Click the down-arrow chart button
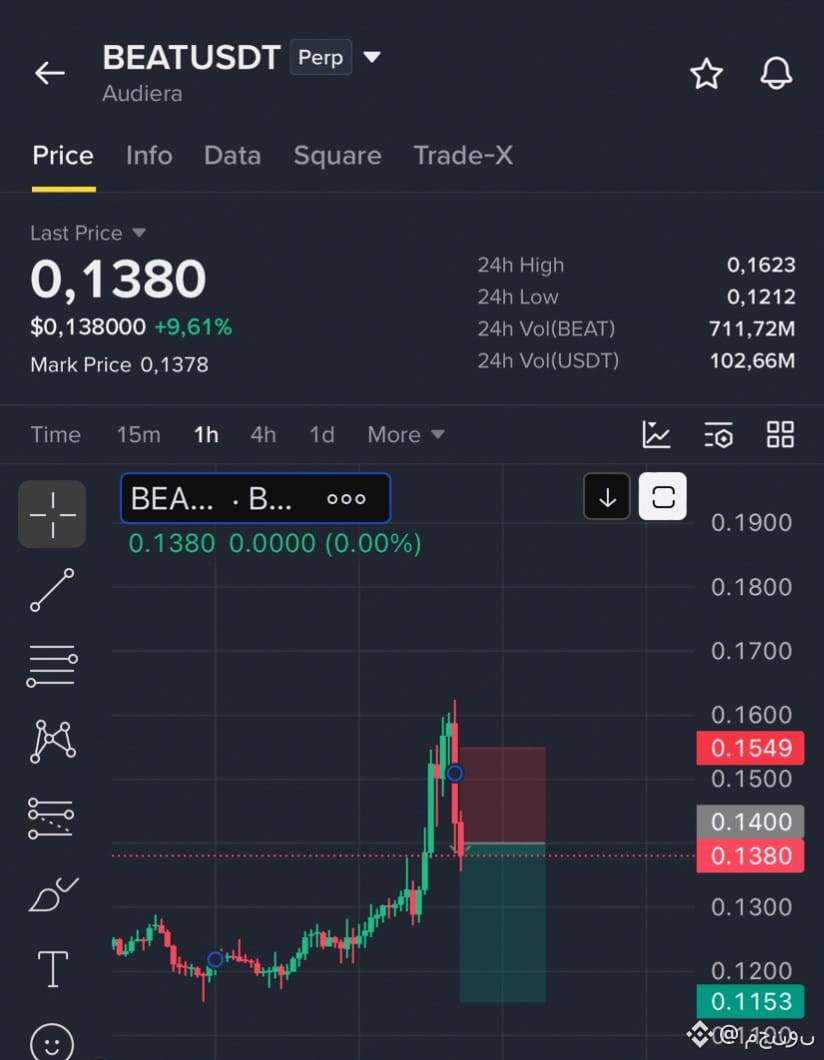Viewport: 824px width, 1060px height. coord(607,497)
